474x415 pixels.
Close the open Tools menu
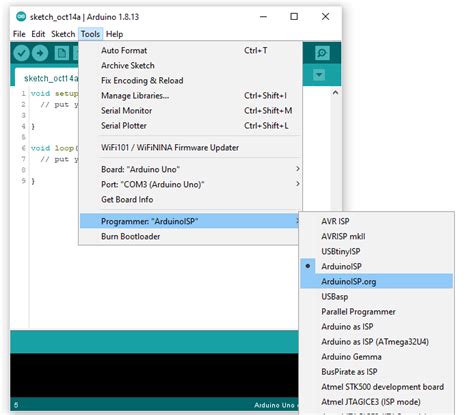[x=90, y=34]
